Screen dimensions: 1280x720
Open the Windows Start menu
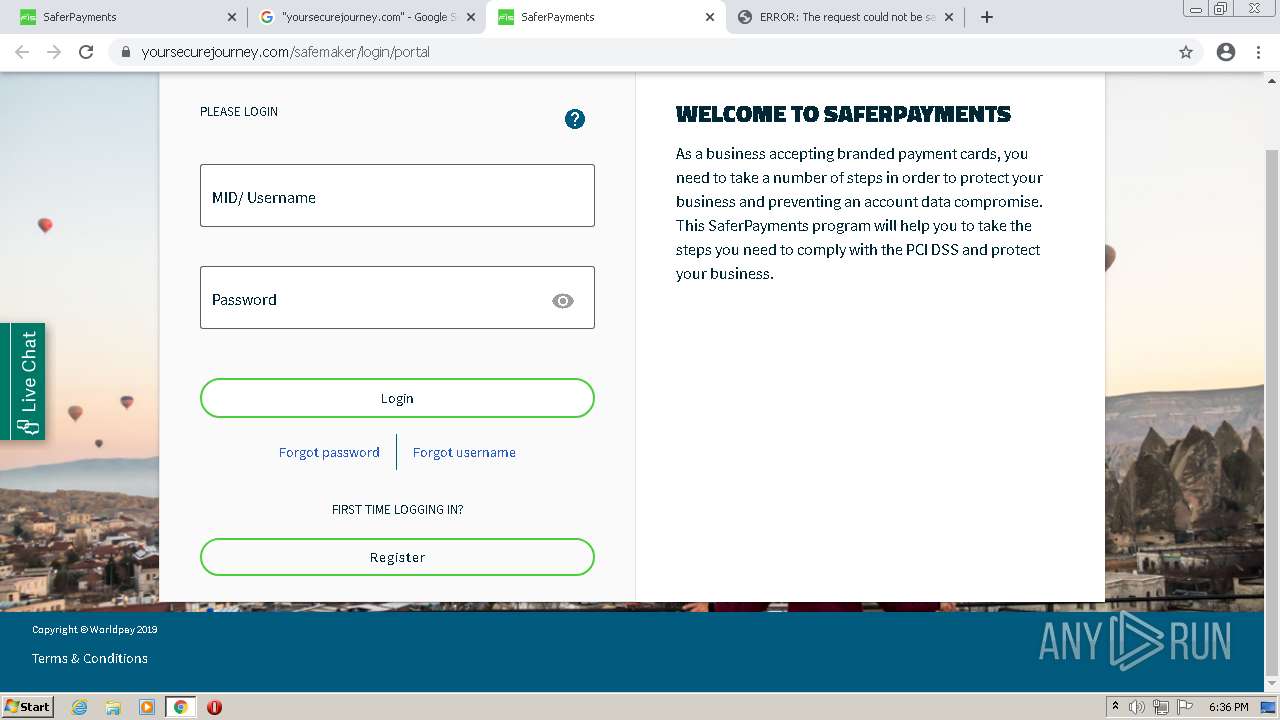point(27,706)
